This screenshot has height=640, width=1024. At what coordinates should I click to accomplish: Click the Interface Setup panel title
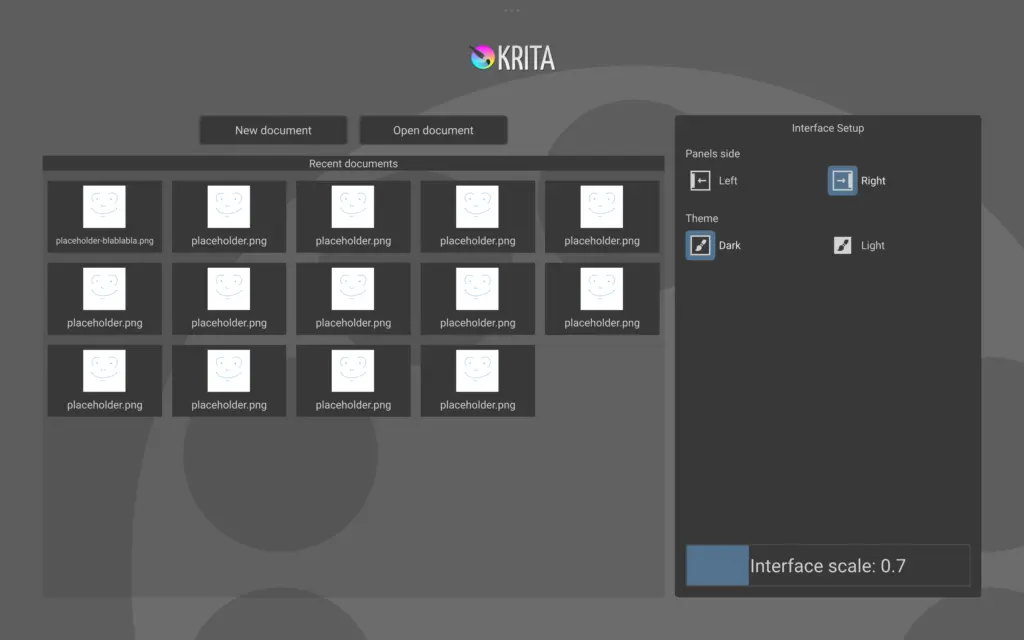pyautogui.click(x=827, y=128)
